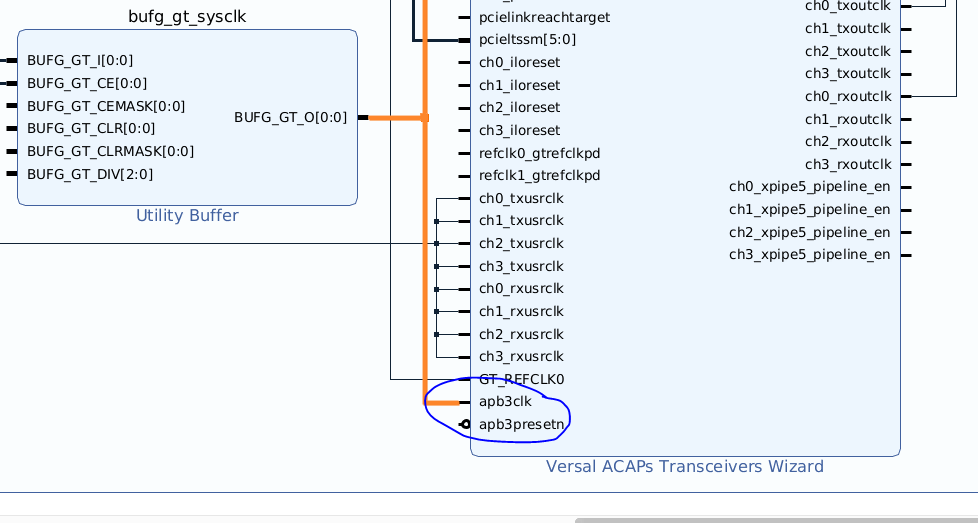Viewport: 978px width, 523px height.
Task: Click the Versal ACAPs Transceivers Wizard label
Action: 684,466
